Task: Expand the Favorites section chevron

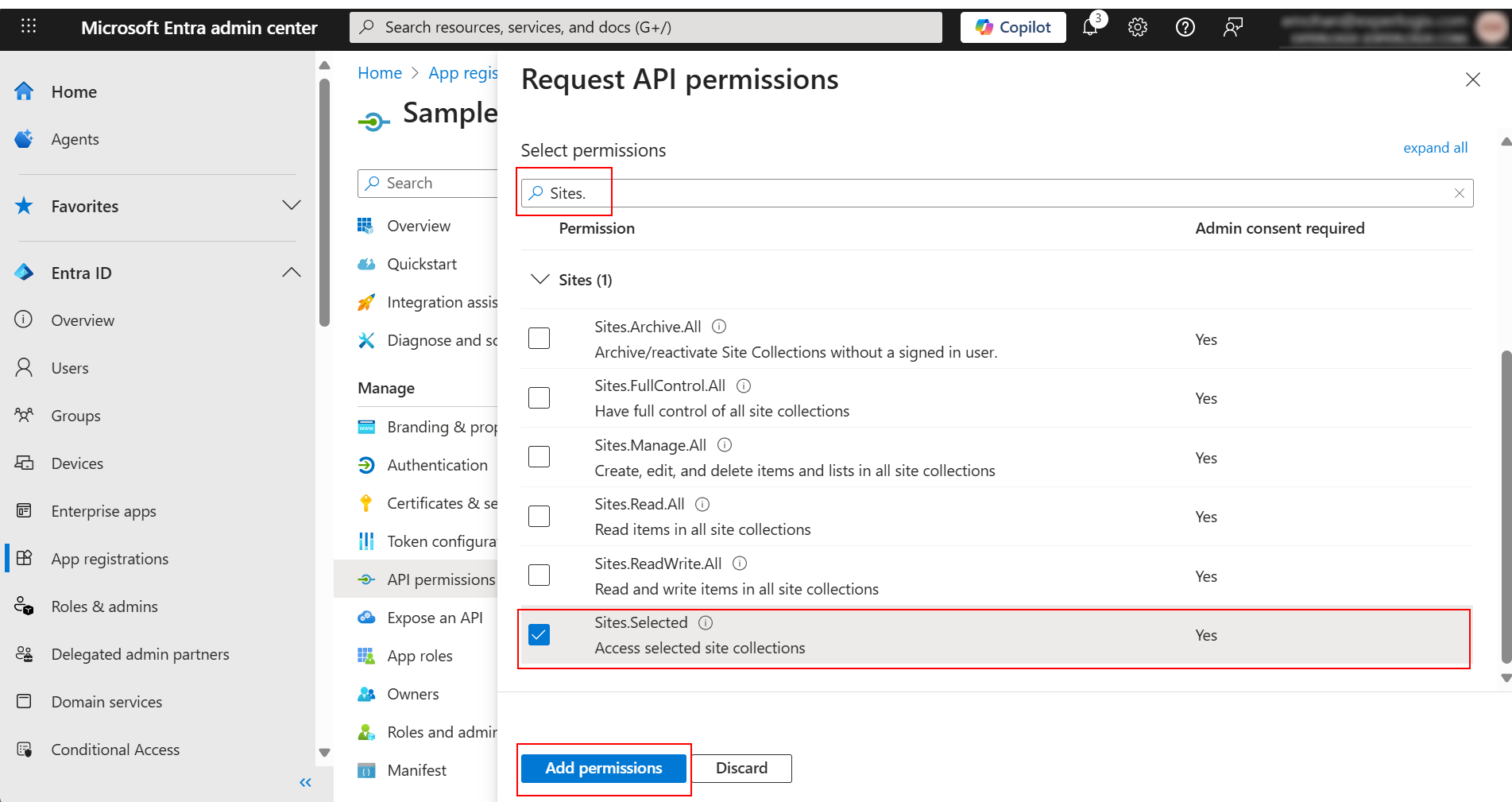Action: tap(292, 206)
